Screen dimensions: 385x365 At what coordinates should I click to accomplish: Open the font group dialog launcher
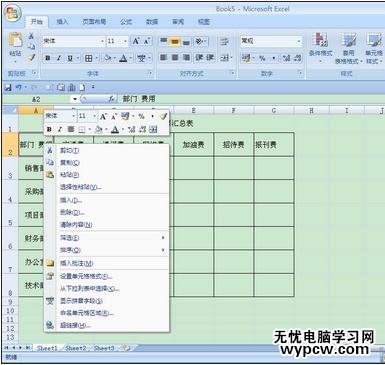[150, 73]
